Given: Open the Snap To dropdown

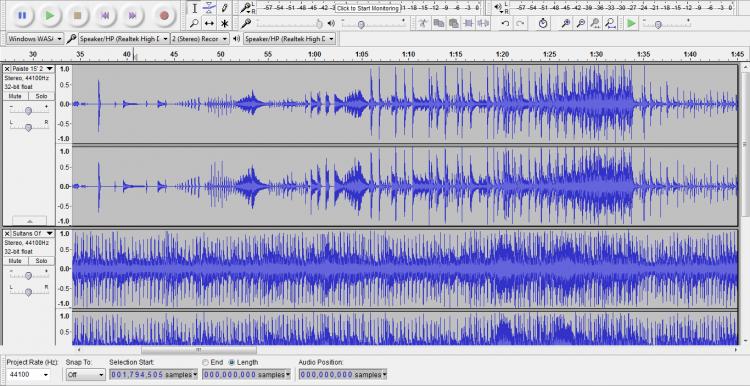Looking at the screenshot, I should [85, 375].
